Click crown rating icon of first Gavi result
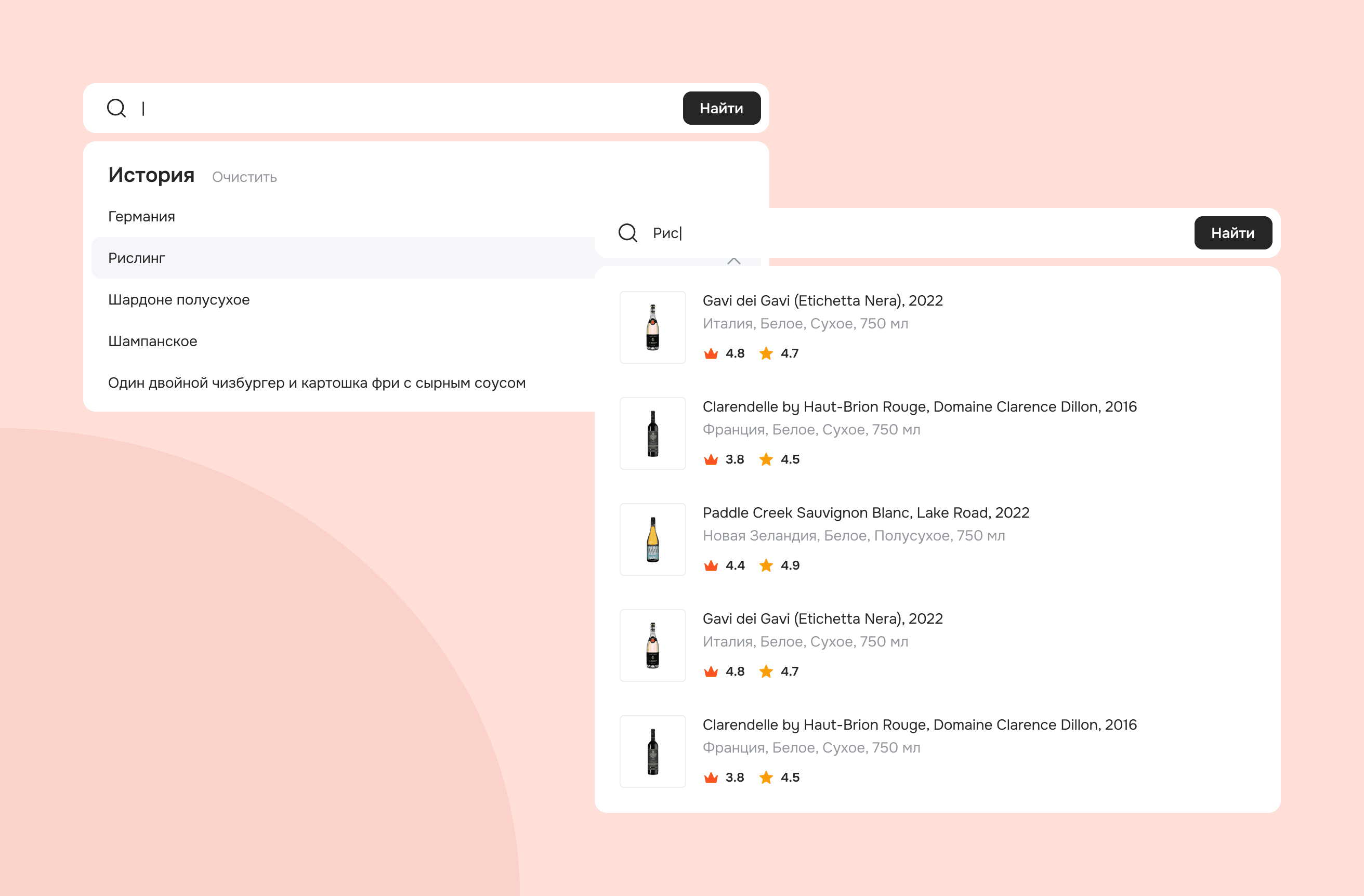 (711, 353)
